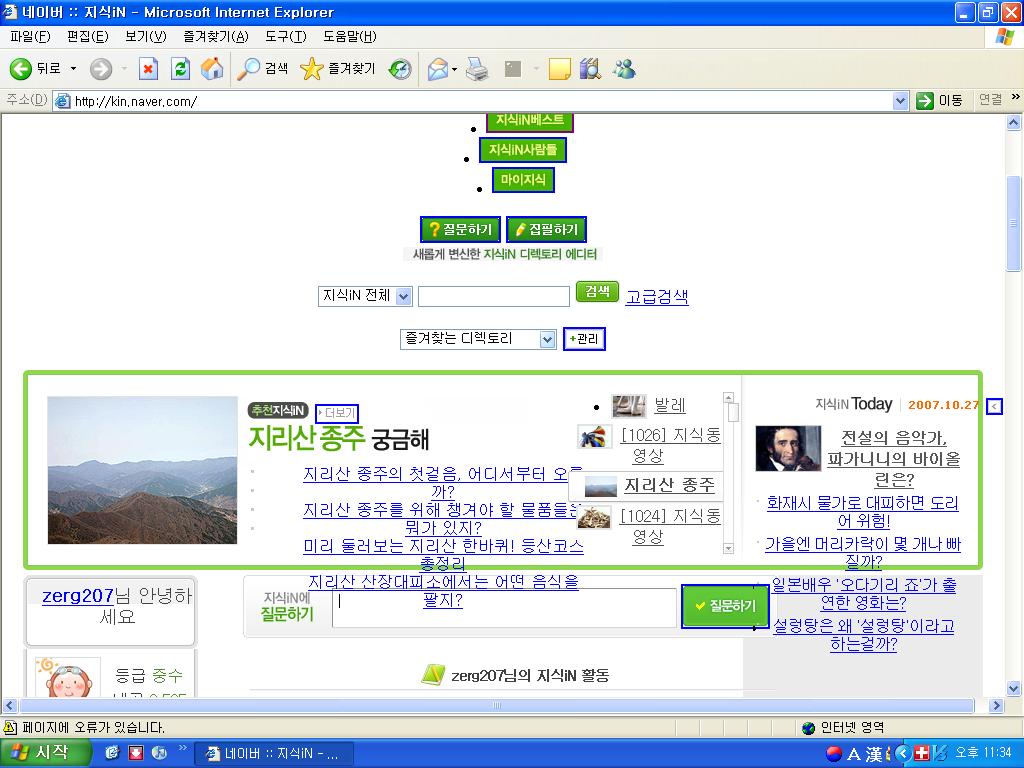Viewport: 1024px width, 768px height.
Task: Open the 즐겨찾기 star toolbar button
Action: coord(338,69)
